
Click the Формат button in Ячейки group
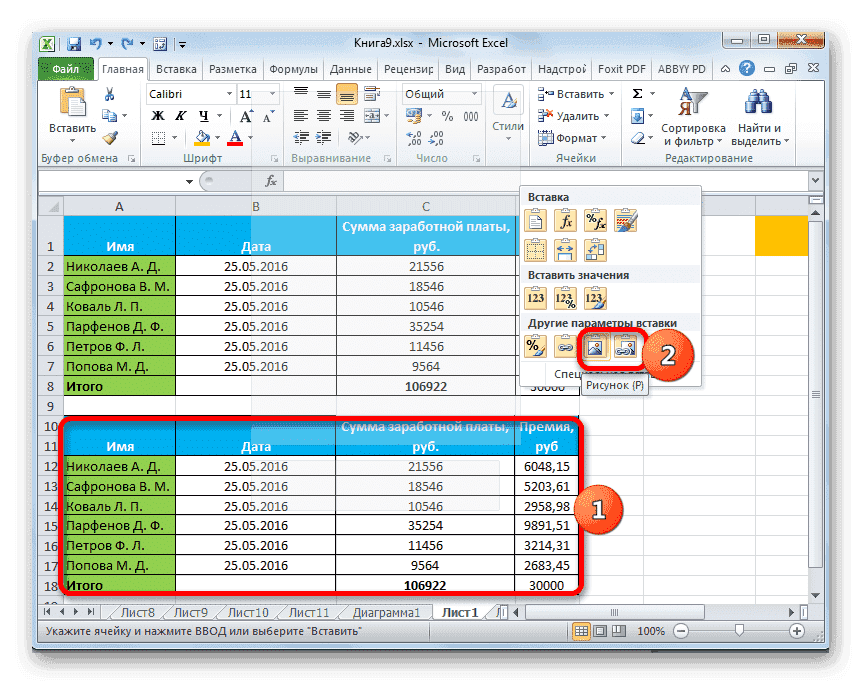(x=574, y=138)
